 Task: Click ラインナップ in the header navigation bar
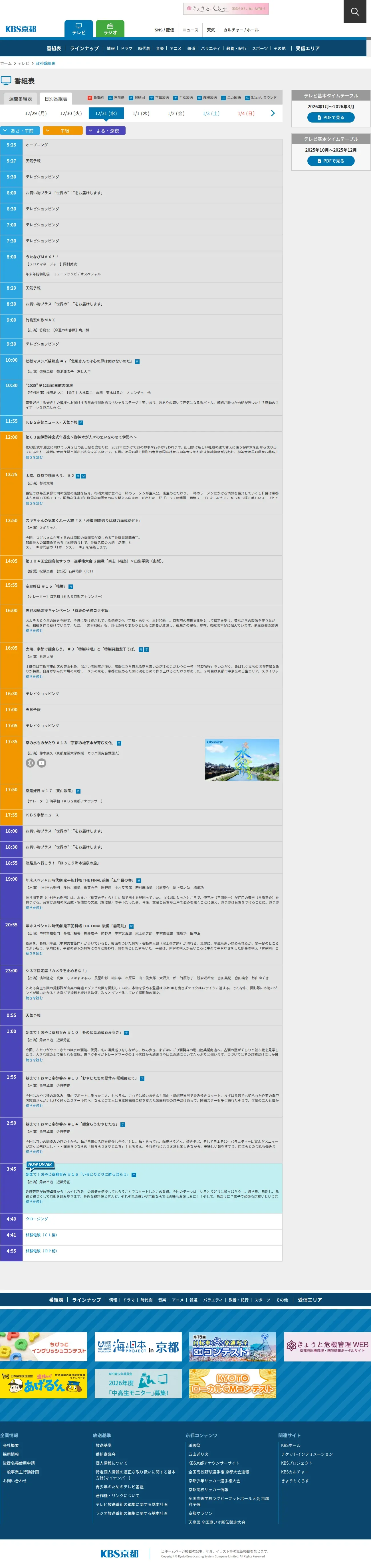pos(84,48)
